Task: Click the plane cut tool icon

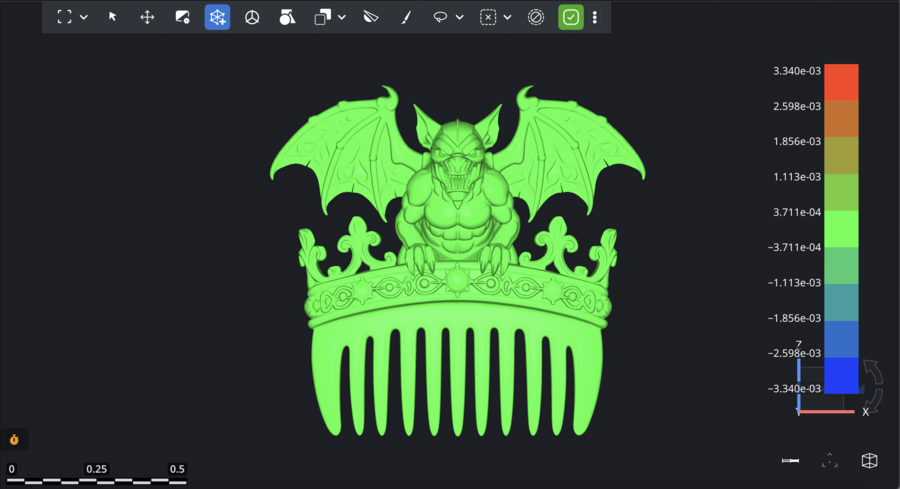Action: (371, 17)
